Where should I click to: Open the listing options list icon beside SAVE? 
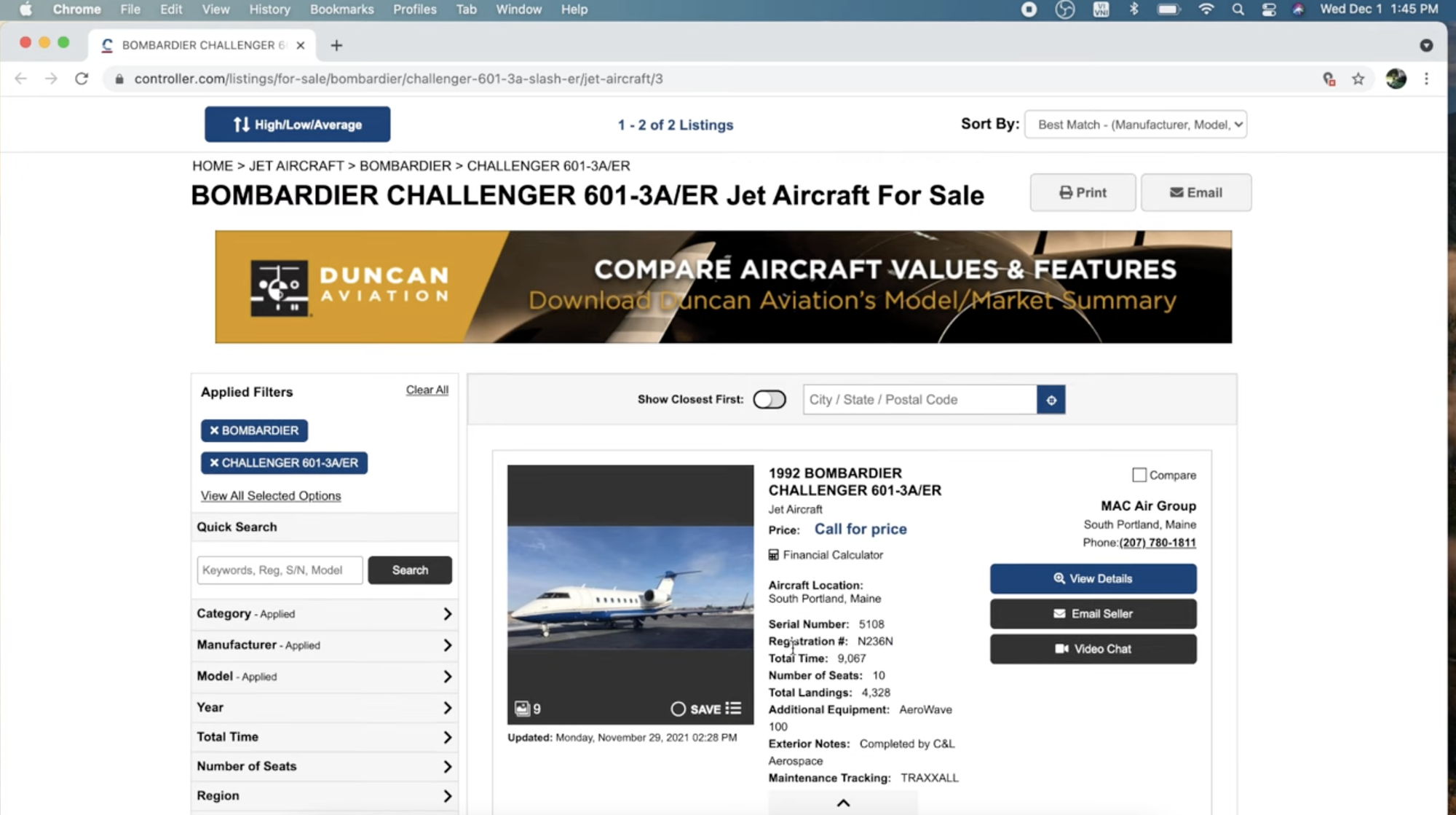point(733,709)
